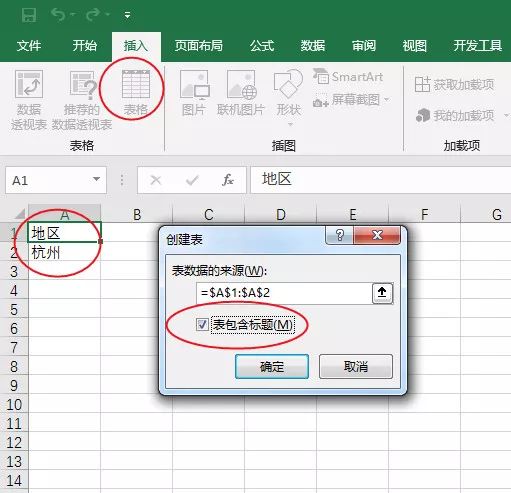This screenshot has height=493, width=511.
Task: Click the cancel X in formula bar
Action: [156, 180]
